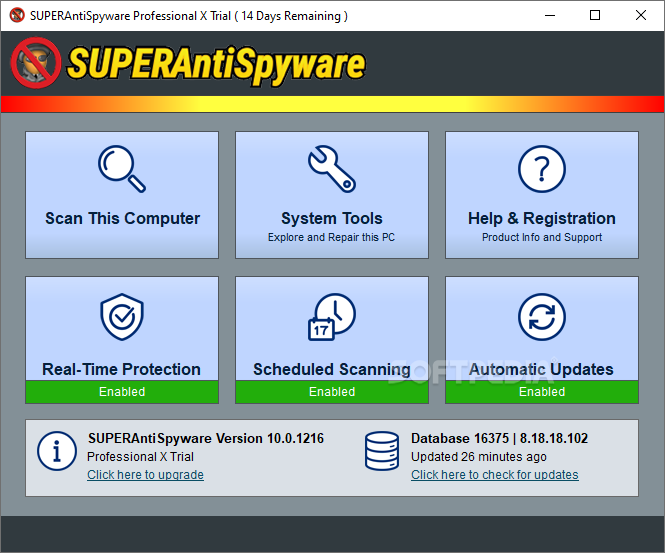This screenshot has height=553, width=665.
Task: Toggle Real-Time Protection Enabled status bar
Action: 122,391
